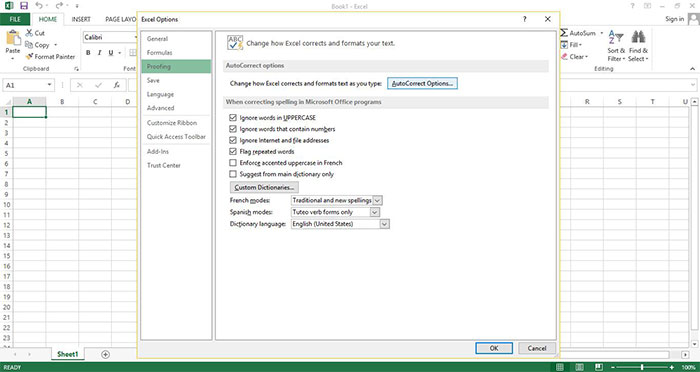Uncheck Flag repeated words
The image size is (700, 372).
point(233,152)
